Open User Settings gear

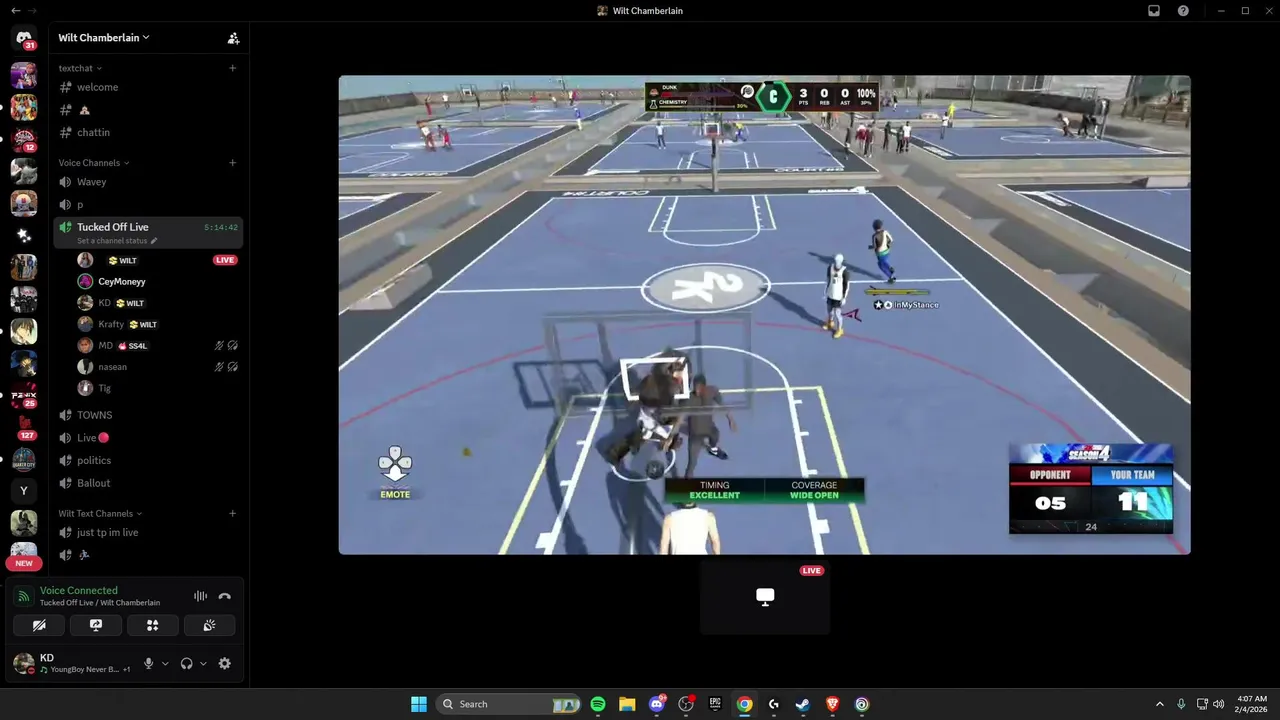[224, 663]
